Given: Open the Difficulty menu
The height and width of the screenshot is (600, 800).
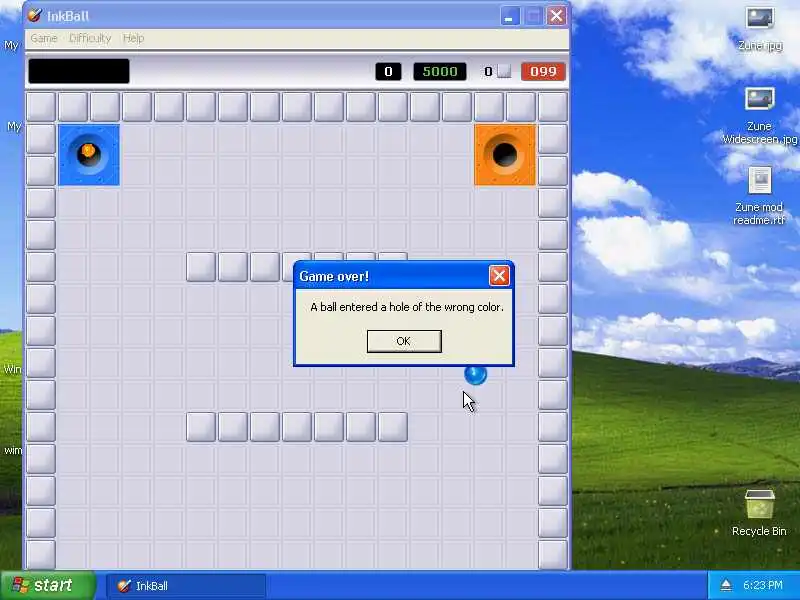Looking at the screenshot, I should point(90,38).
